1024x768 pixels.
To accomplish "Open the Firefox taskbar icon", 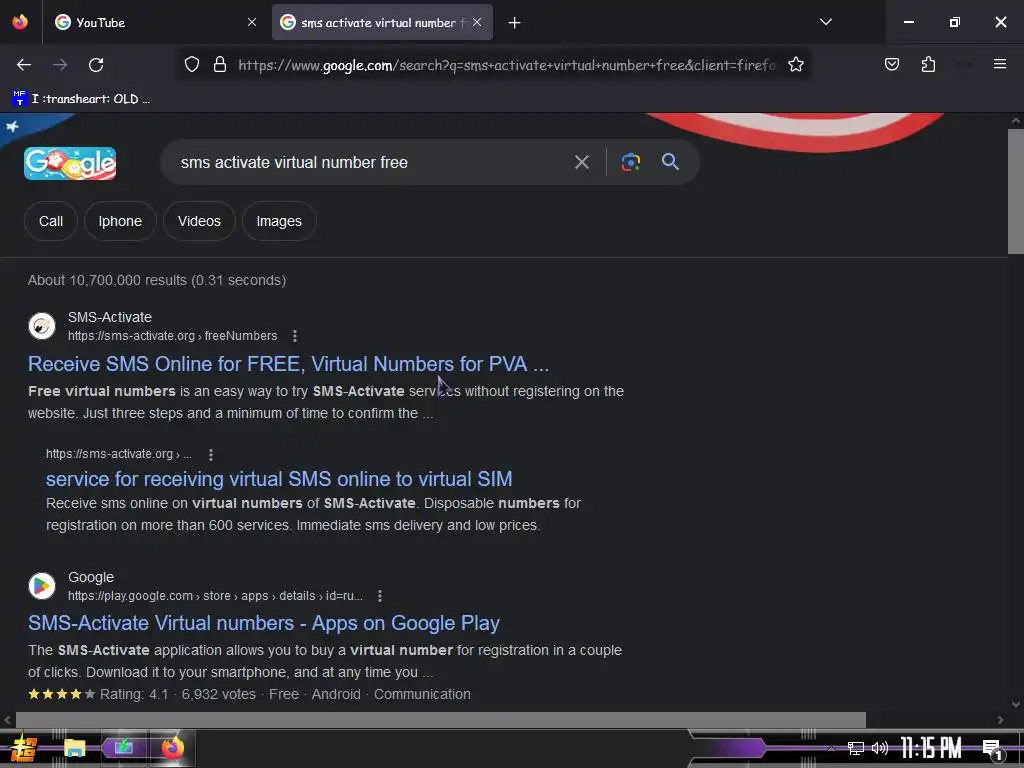I will 172,748.
